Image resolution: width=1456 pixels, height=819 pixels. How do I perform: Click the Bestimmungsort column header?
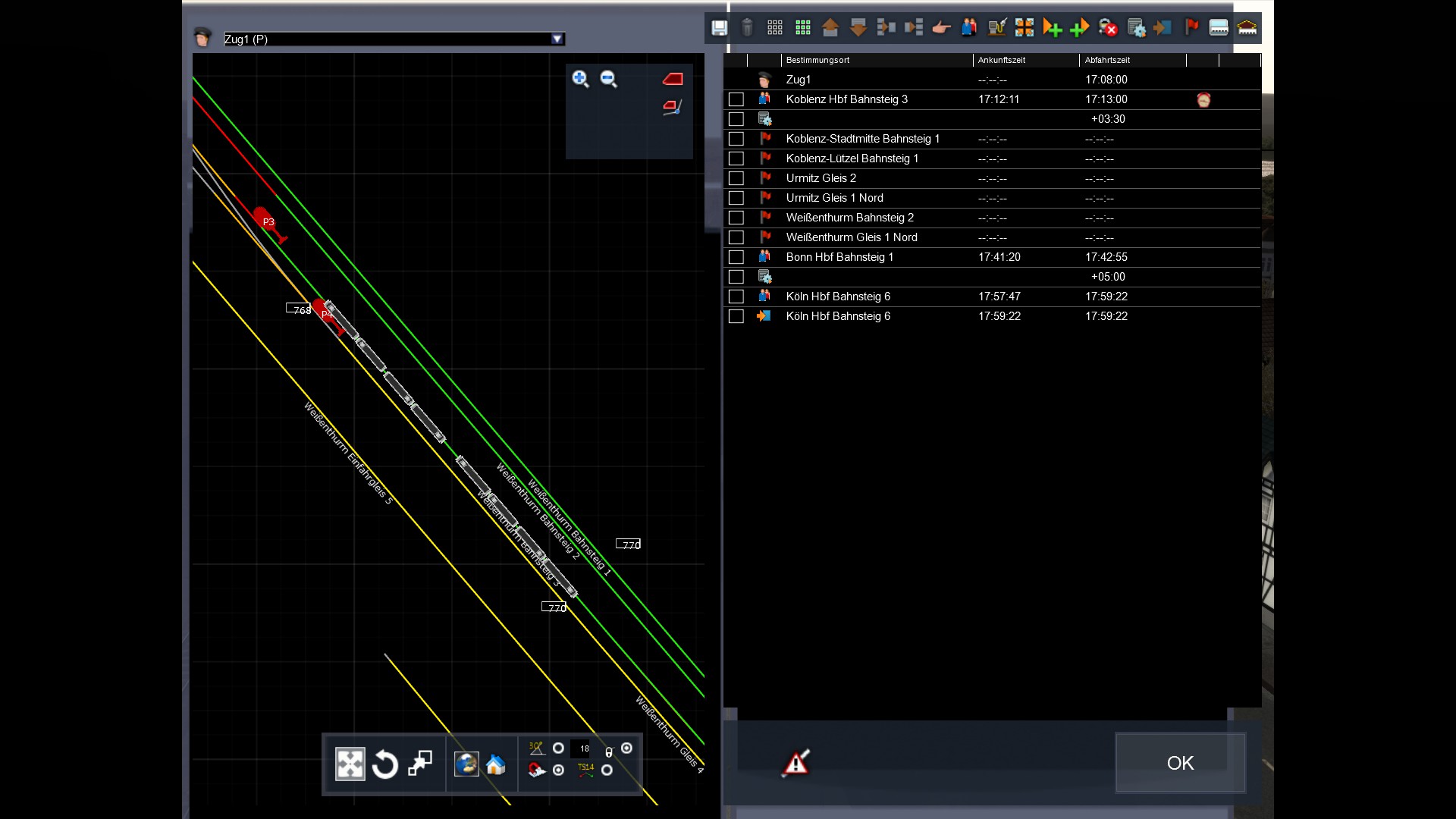tap(817, 60)
